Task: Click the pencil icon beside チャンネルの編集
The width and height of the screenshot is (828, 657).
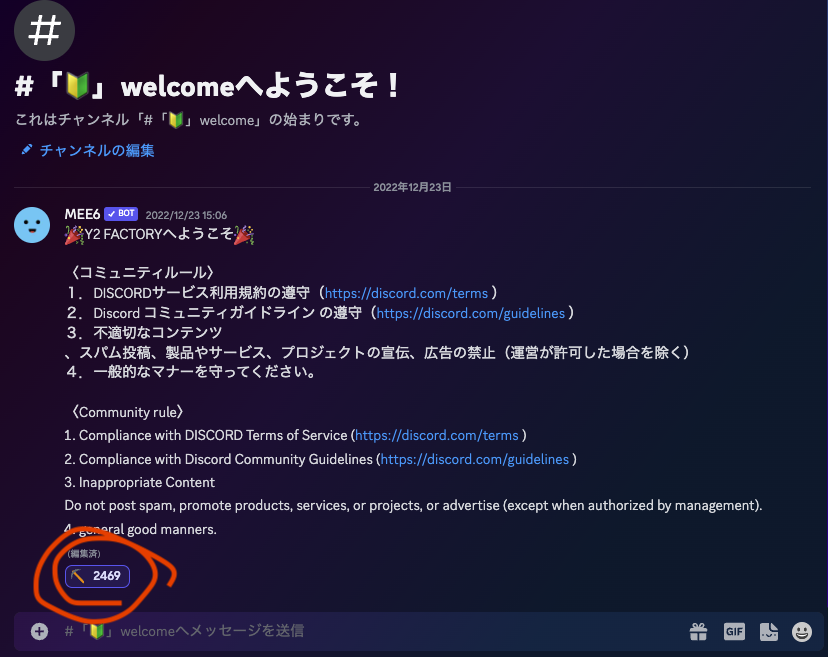Action: 26,150
